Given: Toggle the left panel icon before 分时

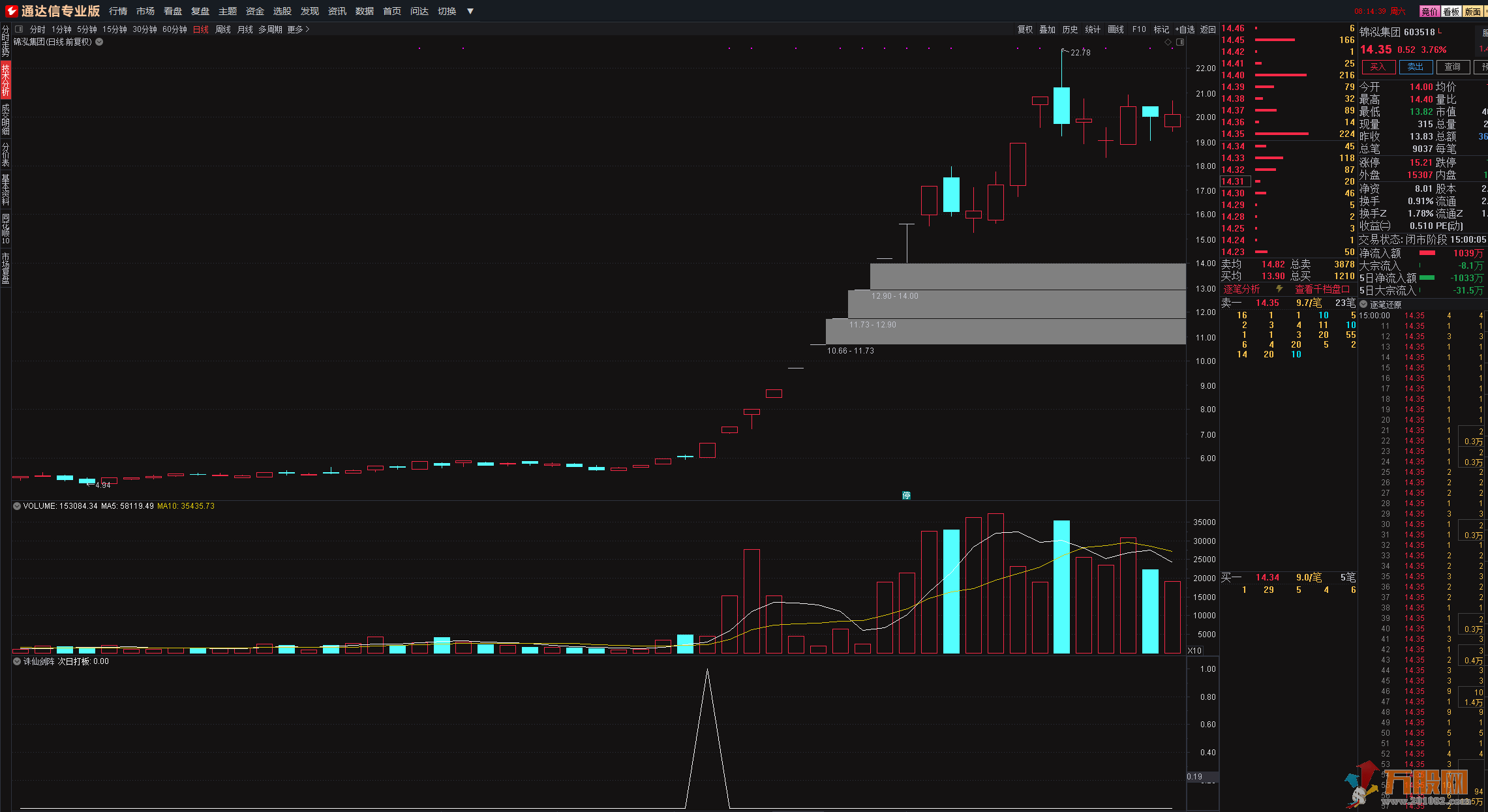Looking at the screenshot, I should tap(19, 29).
